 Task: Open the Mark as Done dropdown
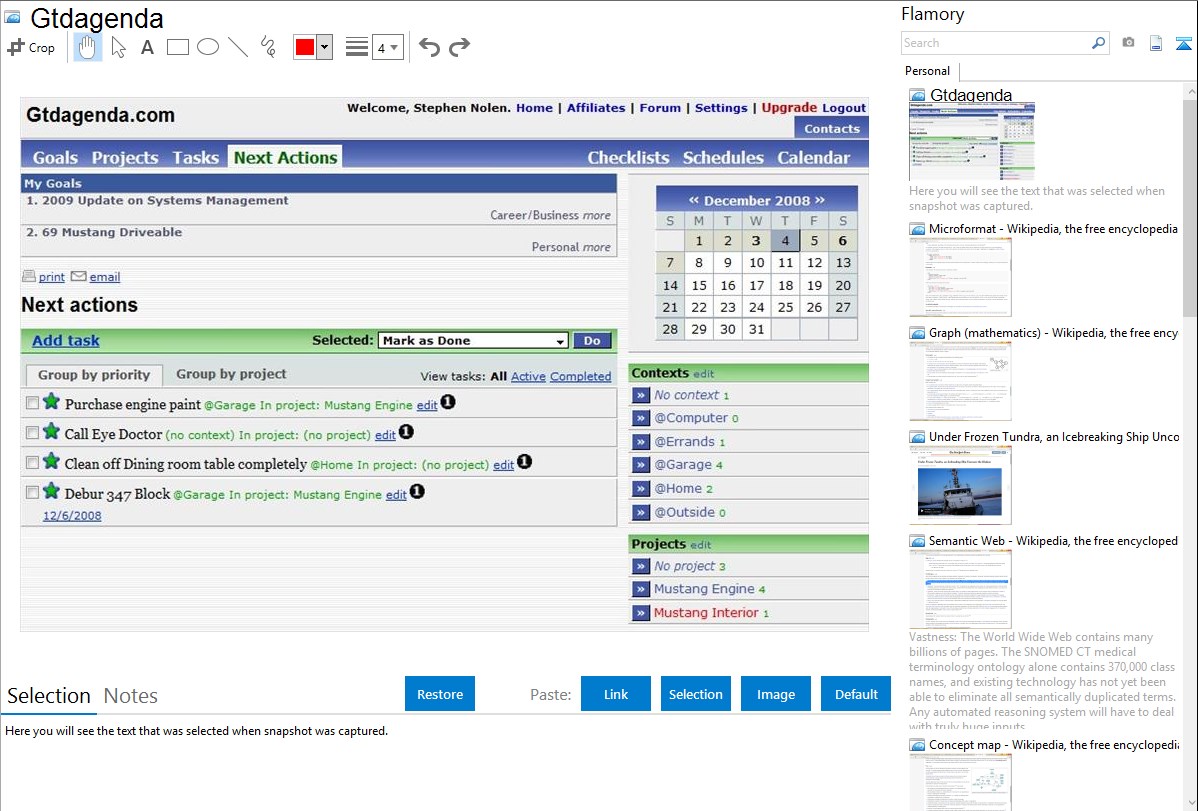point(473,341)
